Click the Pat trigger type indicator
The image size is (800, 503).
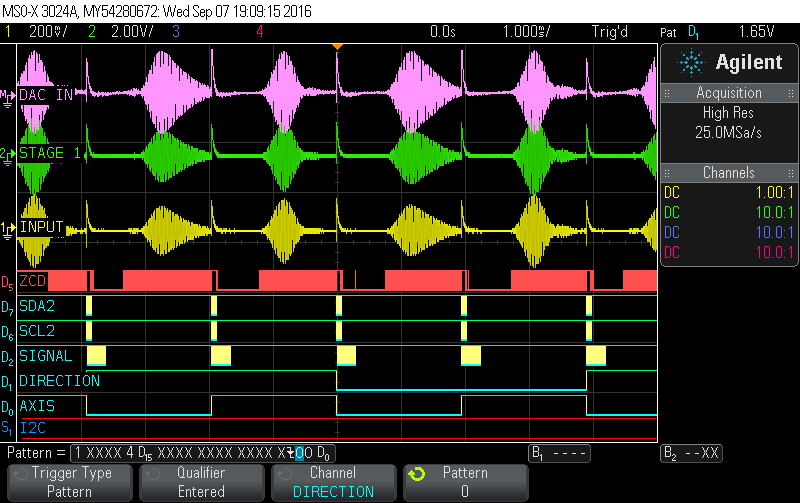(668, 33)
